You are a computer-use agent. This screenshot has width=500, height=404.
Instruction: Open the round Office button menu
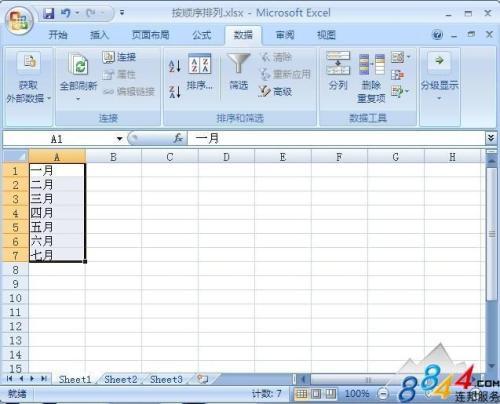tap(19, 21)
